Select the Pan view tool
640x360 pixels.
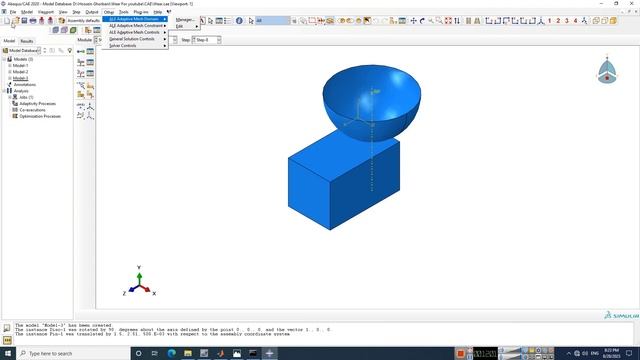coord(413,20)
